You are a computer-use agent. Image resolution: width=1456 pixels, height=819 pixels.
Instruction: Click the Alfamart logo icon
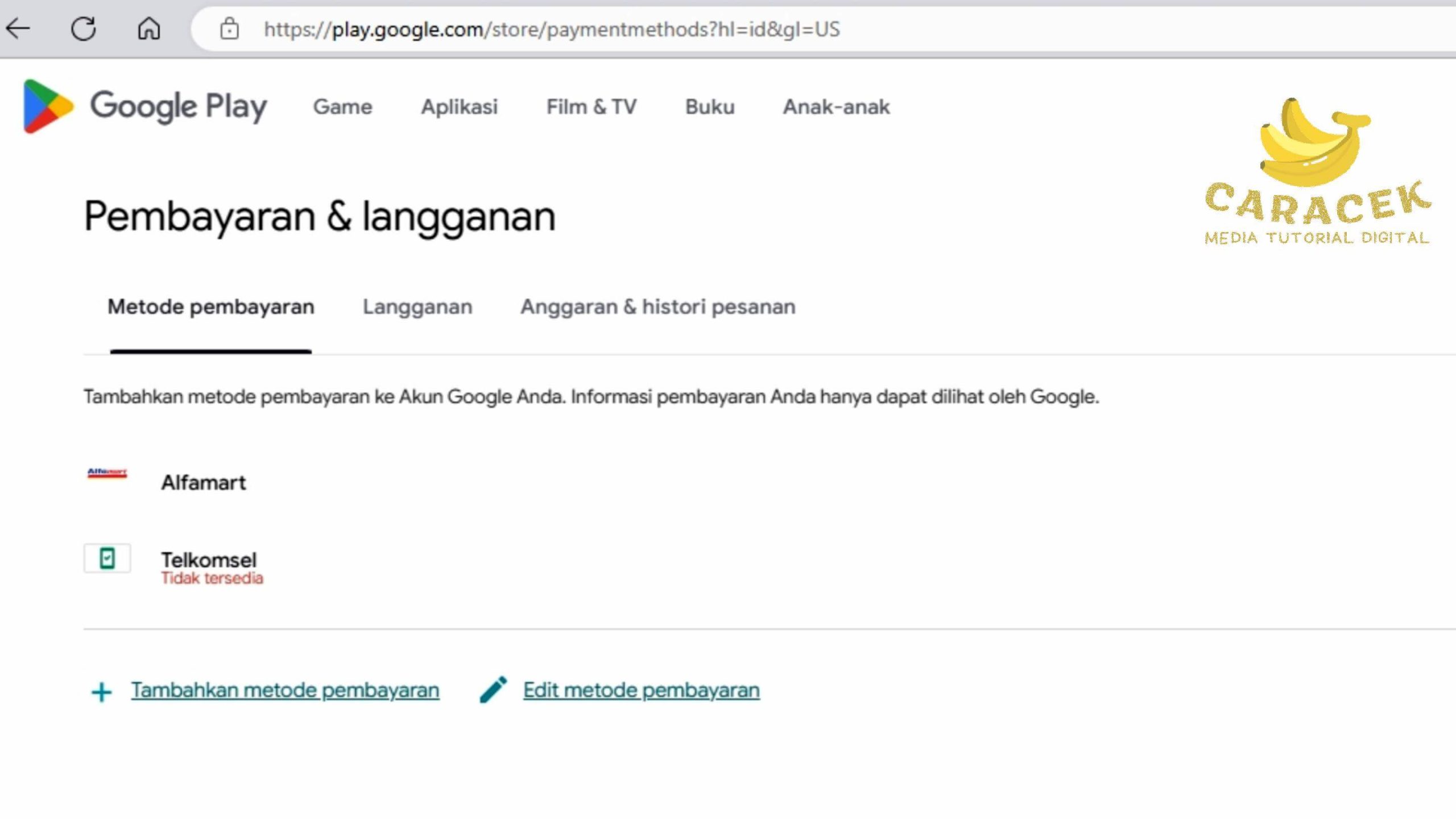coord(107,473)
